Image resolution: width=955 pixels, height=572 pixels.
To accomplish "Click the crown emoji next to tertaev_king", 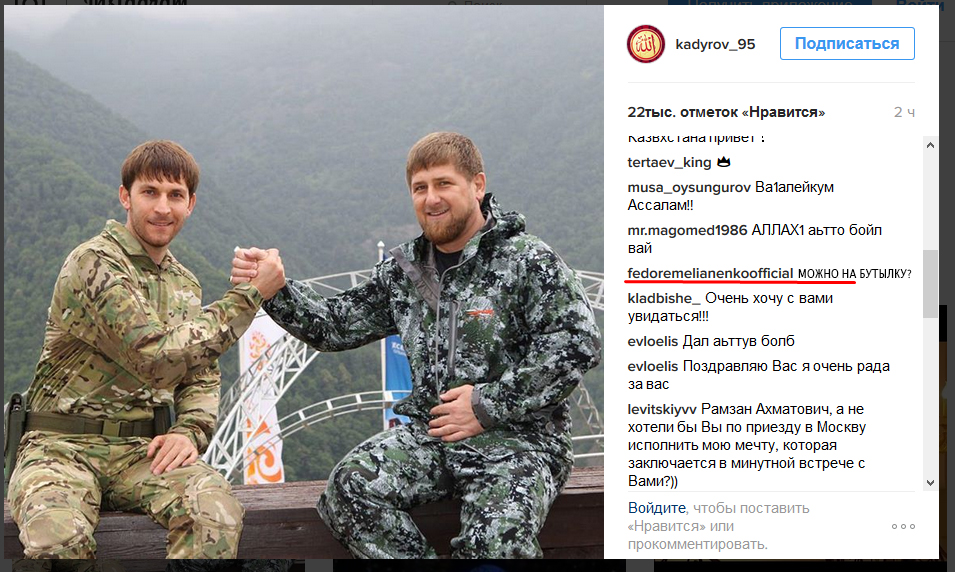I will tap(724, 162).
